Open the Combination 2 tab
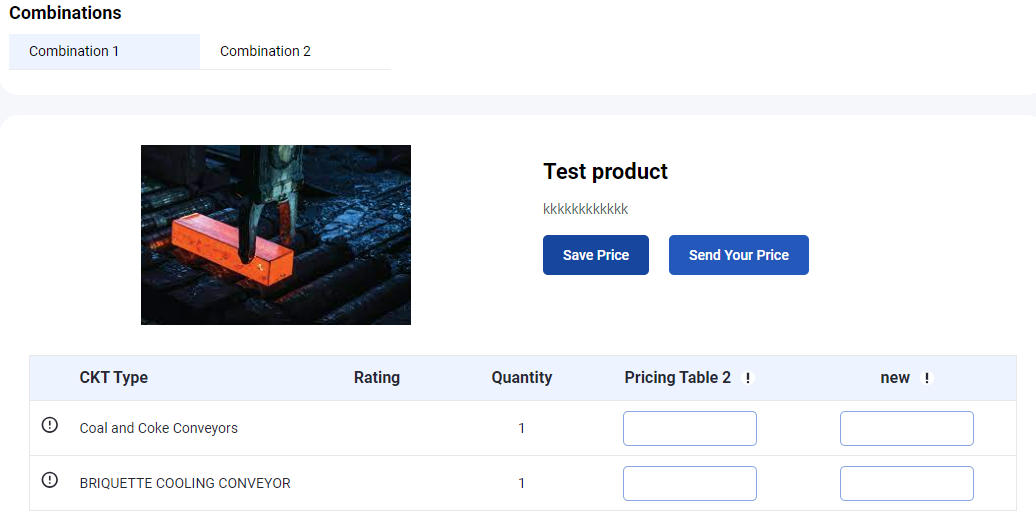The width and height of the screenshot is (1036, 517). tap(295, 52)
